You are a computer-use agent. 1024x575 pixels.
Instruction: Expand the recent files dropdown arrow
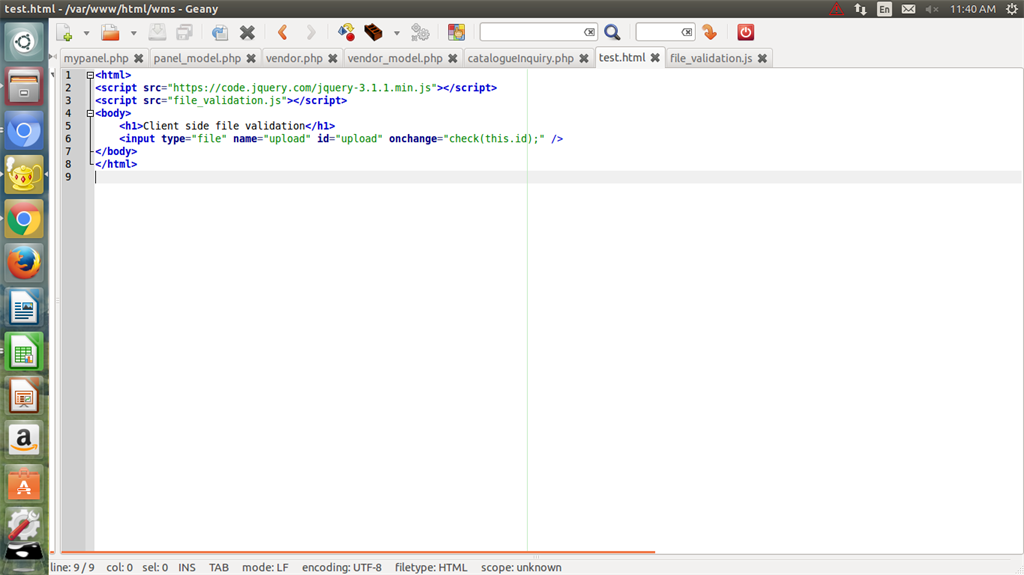(133, 33)
